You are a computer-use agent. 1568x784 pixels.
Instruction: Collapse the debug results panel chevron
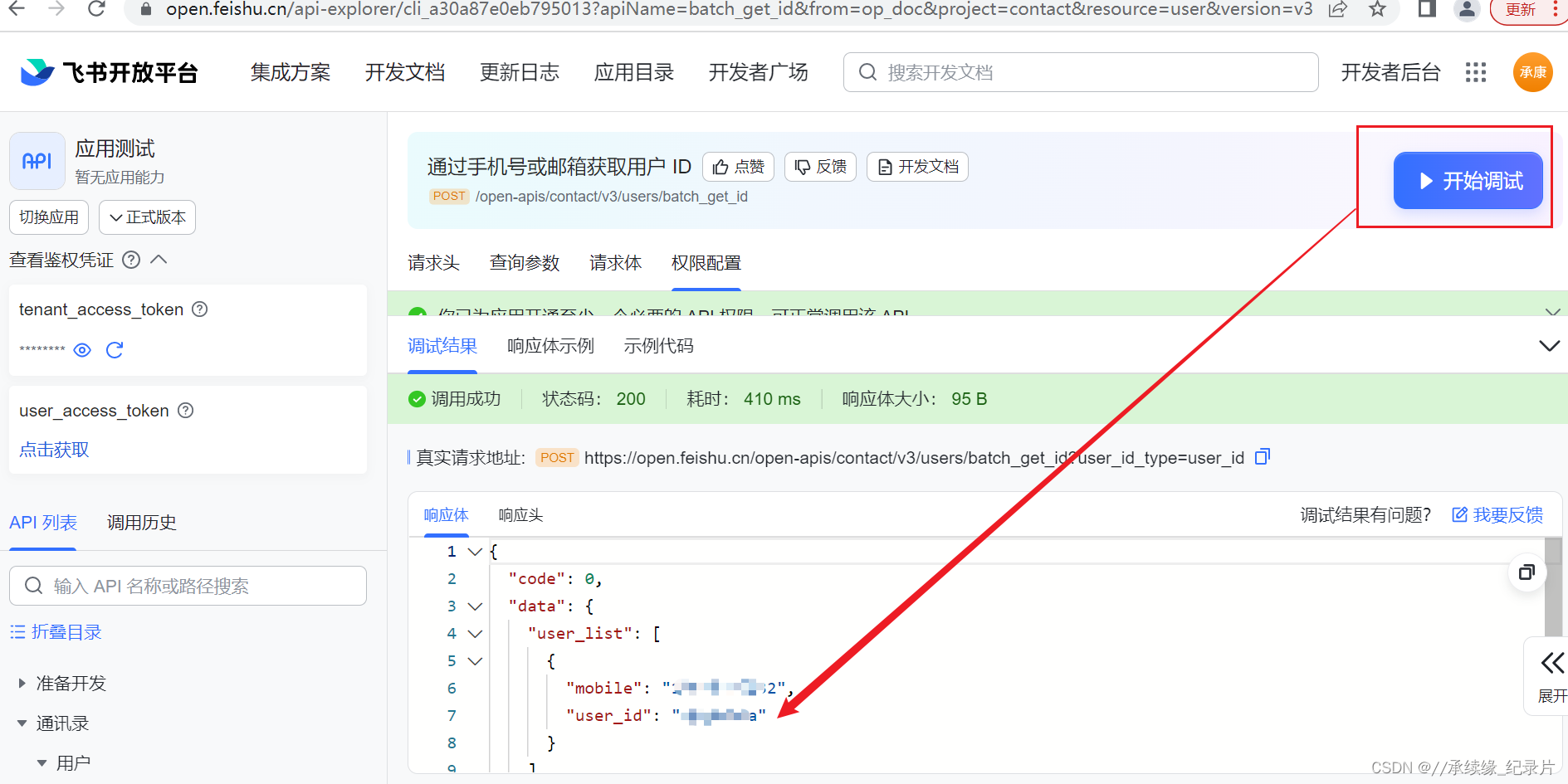pos(1549,346)
